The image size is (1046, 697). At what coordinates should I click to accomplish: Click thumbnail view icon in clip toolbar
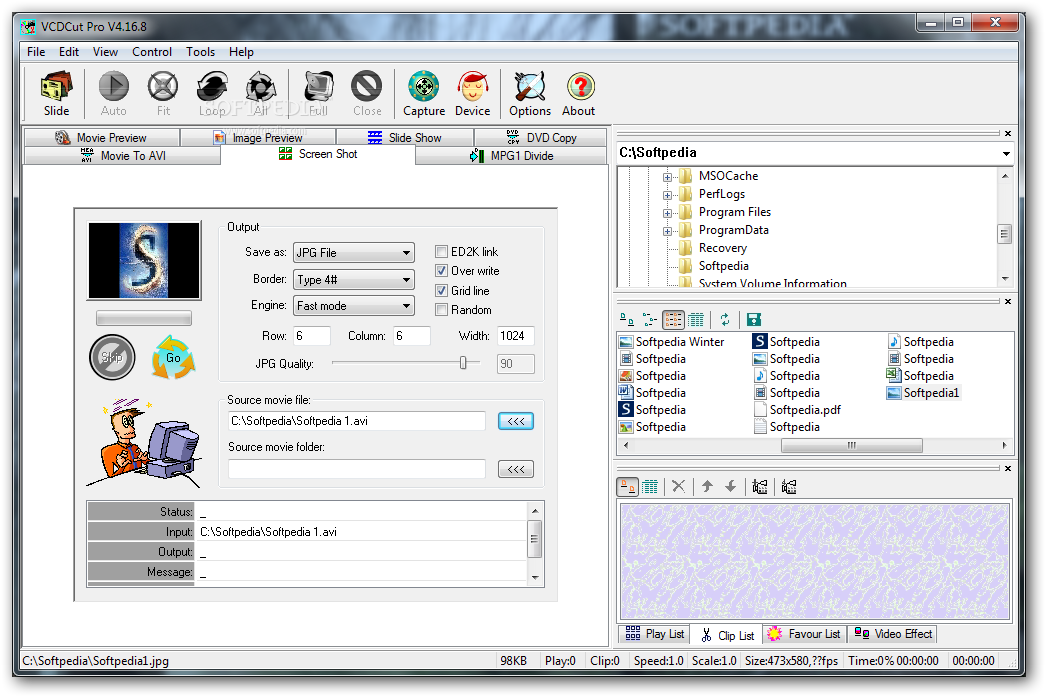628,487
